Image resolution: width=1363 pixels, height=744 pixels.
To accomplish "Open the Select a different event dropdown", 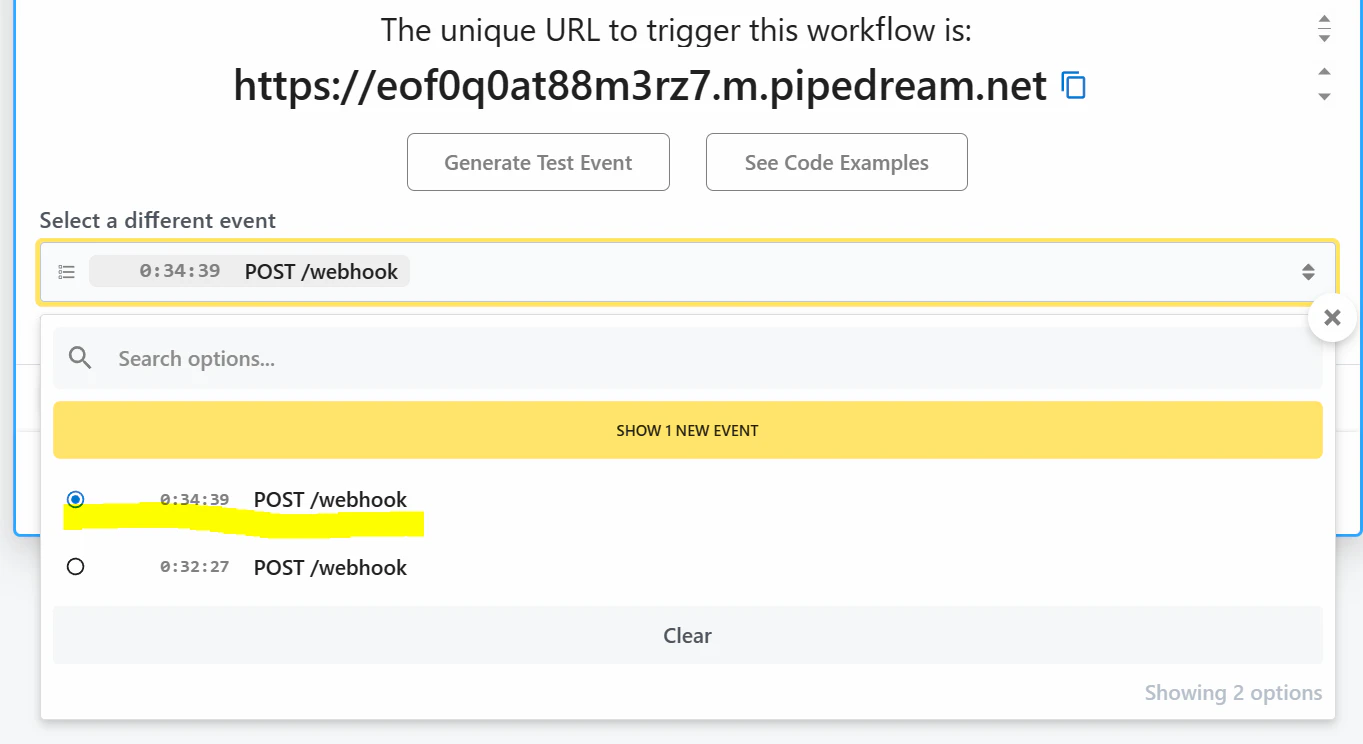I will (x=688, y=272).
